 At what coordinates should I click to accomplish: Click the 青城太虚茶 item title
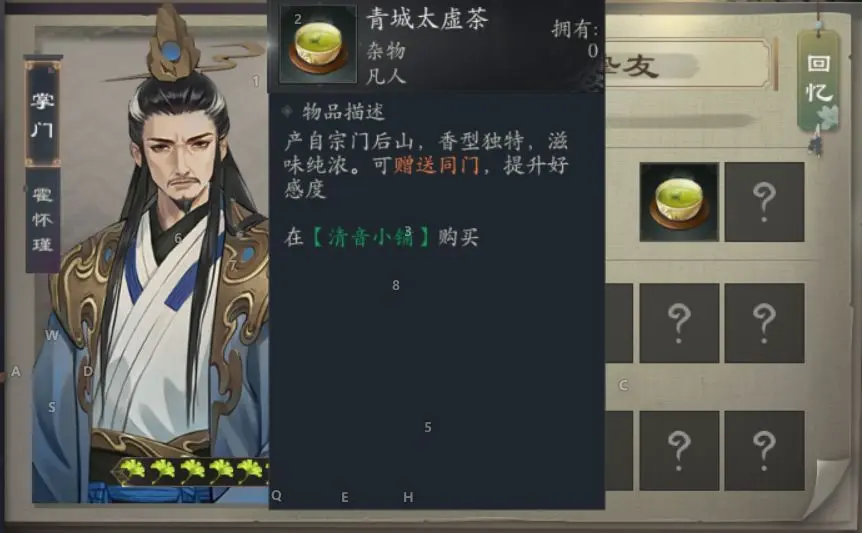tap(427, 20)
